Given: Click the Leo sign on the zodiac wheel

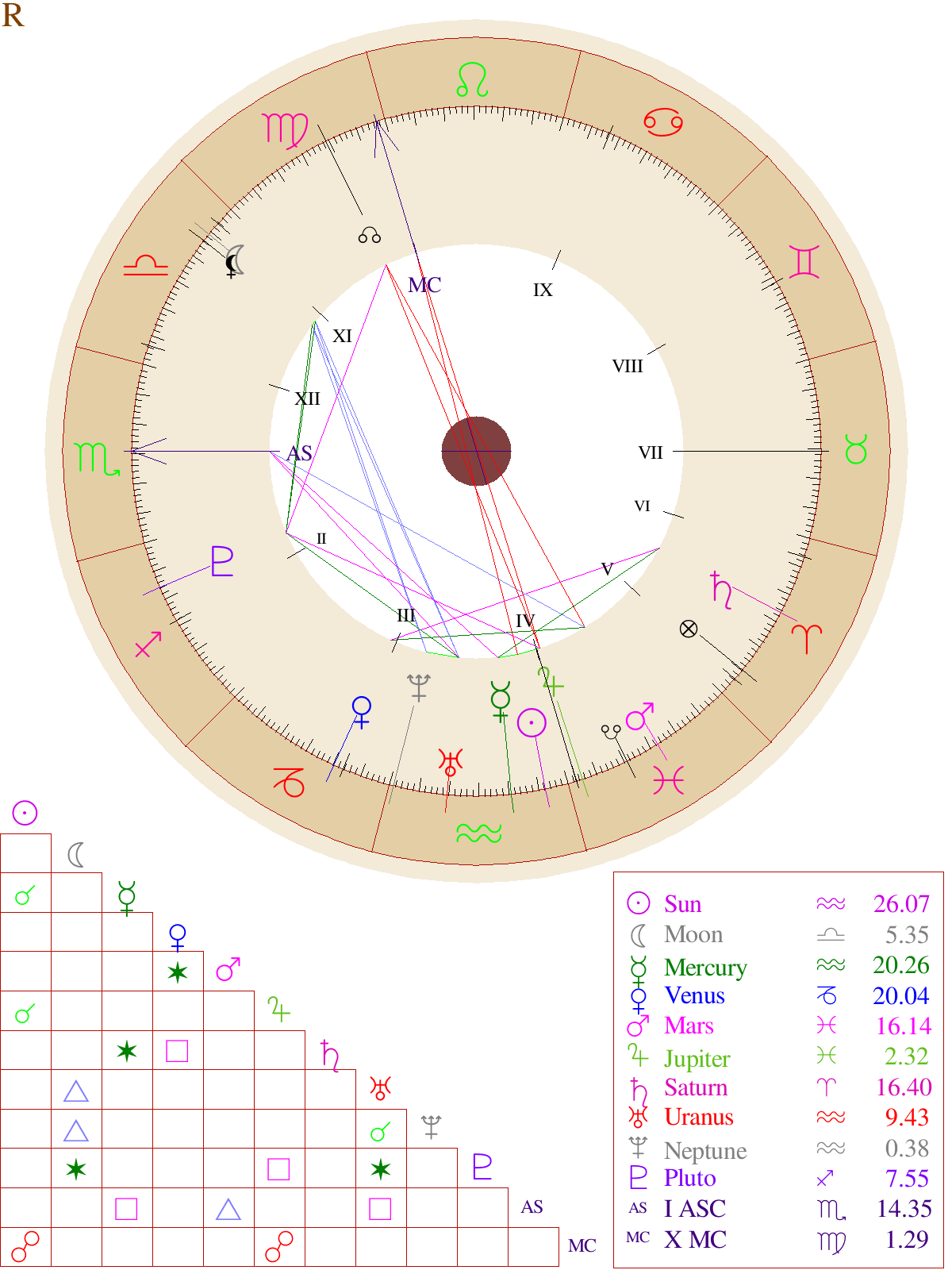Looking at the screenshot, I should pyautogui.click(x=472, y=80).
